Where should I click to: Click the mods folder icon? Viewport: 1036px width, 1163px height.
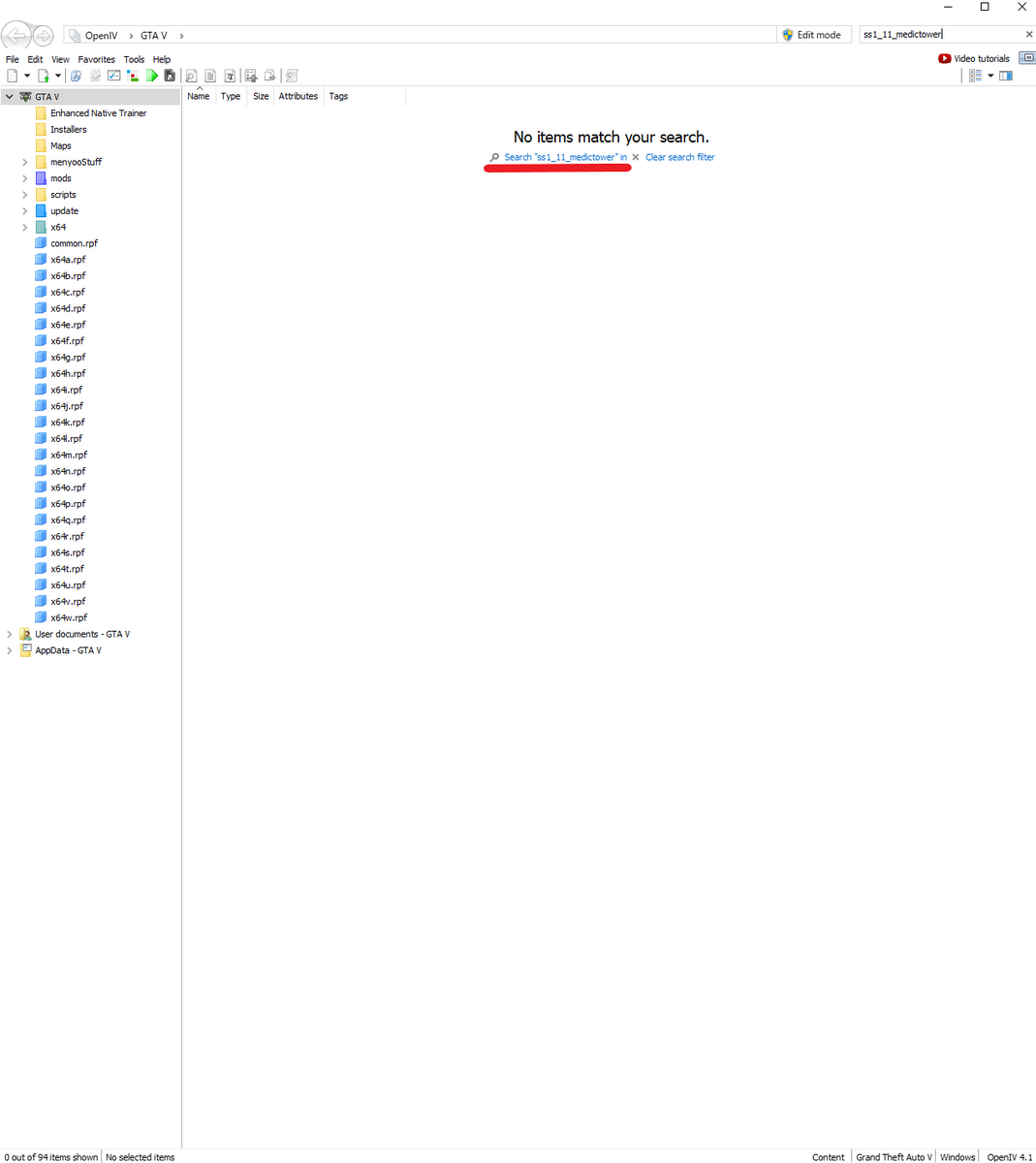click(x=41, y=178)
